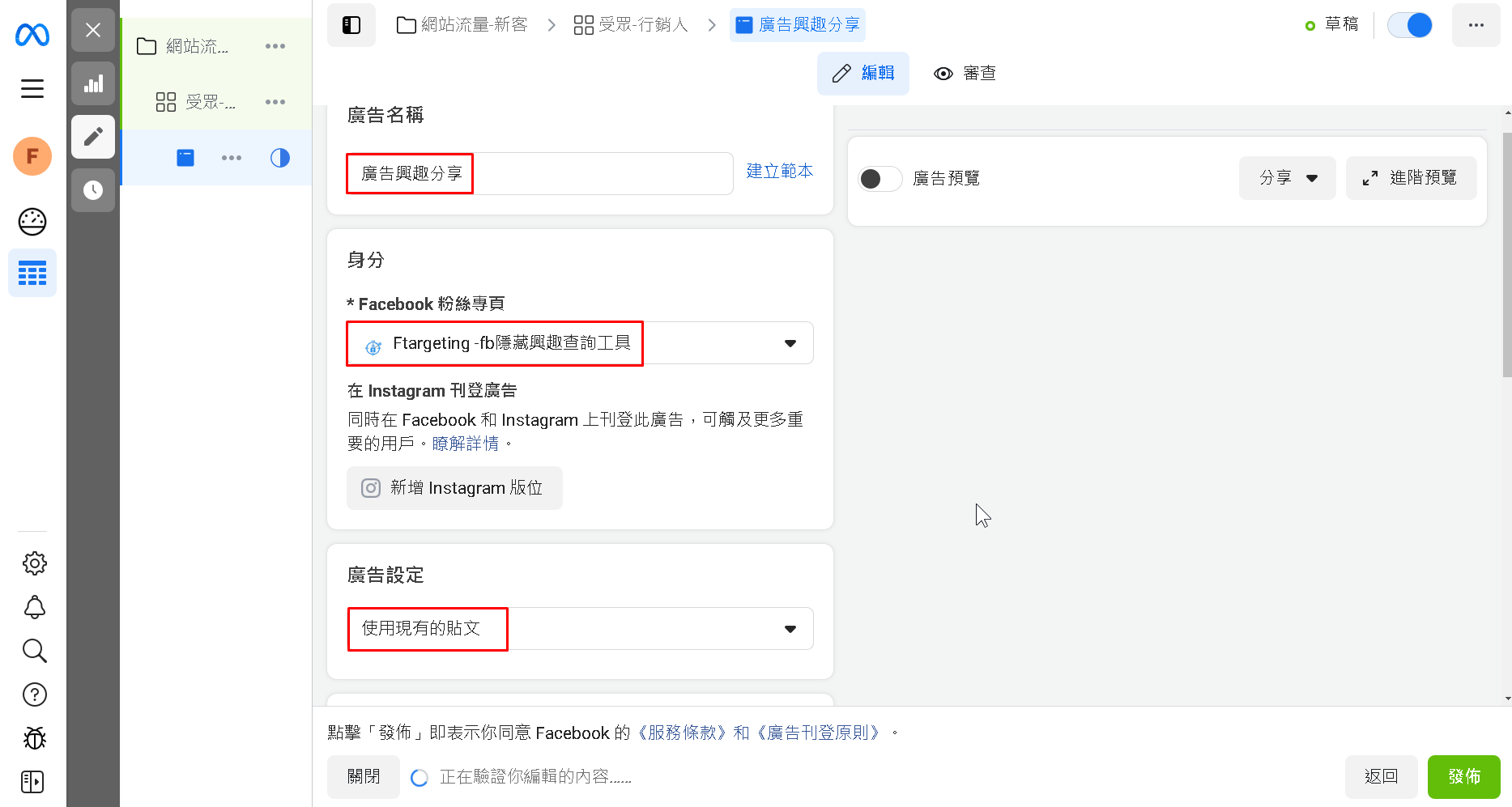
Task: Go to the 受眾-行銷人 breadcrumb
Action: pyautogui.click(x=631, y=25)
